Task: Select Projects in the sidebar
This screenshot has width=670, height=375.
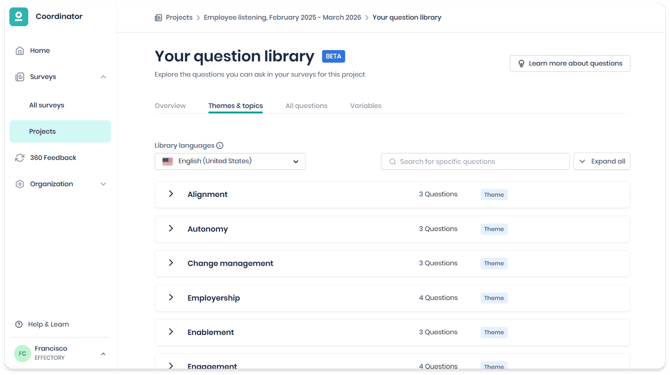Action: coord(60,131)
